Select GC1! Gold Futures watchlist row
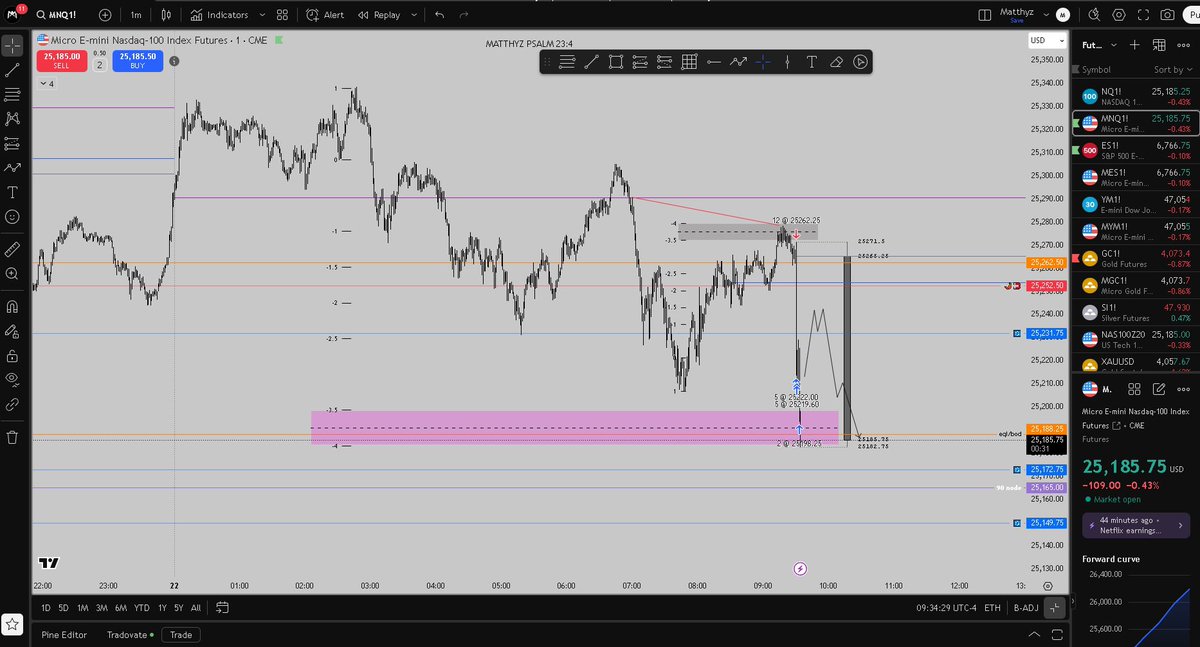Screen dimensions: 1200x647 coord(1136,259)
